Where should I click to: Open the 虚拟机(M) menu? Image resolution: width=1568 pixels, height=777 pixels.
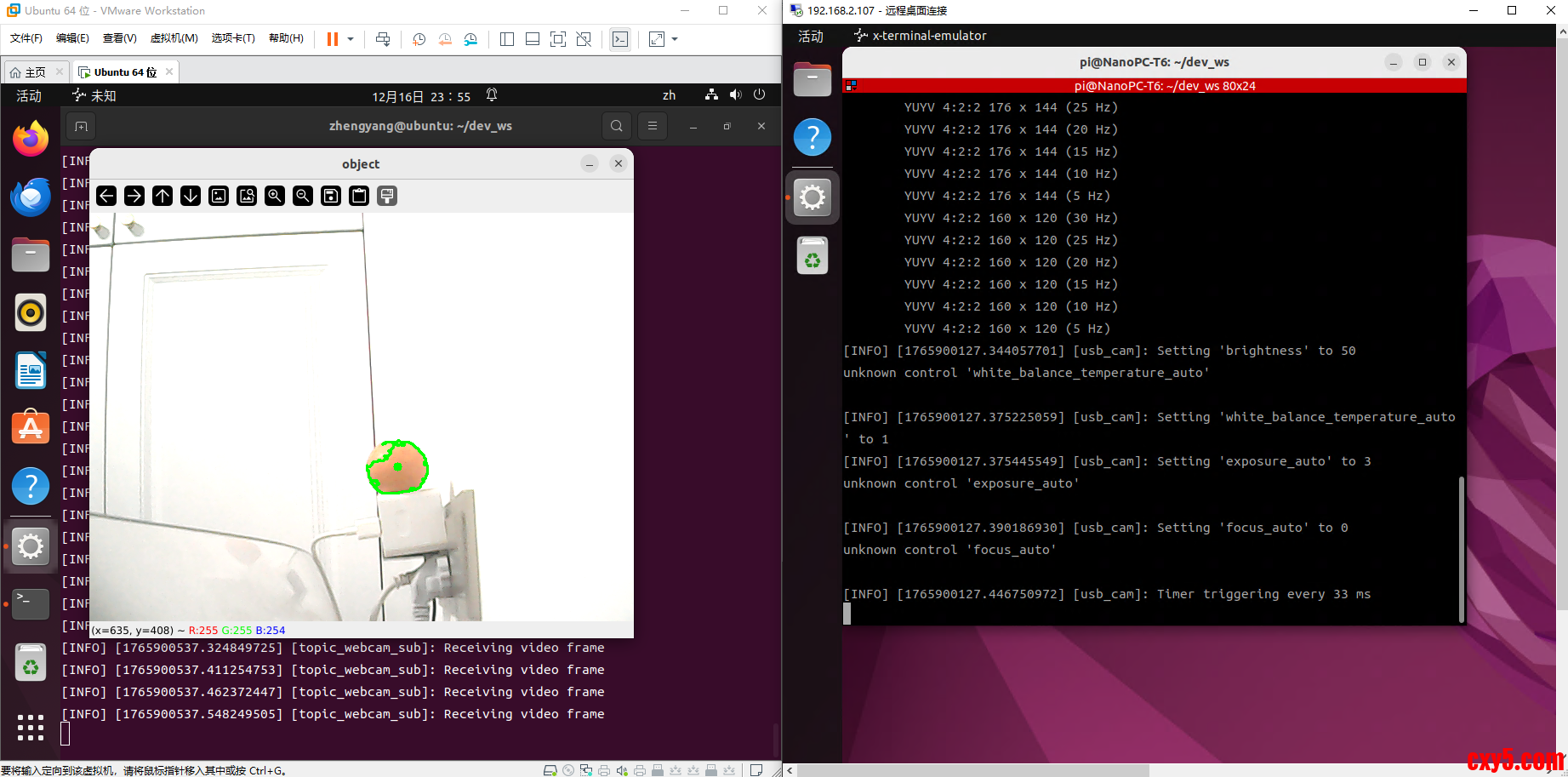click(174, 38)
